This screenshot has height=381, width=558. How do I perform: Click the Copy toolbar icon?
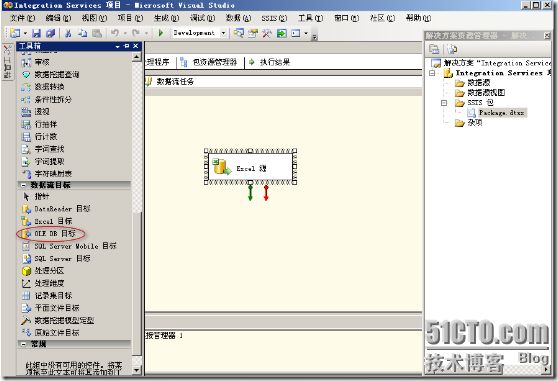coord(83,33)
